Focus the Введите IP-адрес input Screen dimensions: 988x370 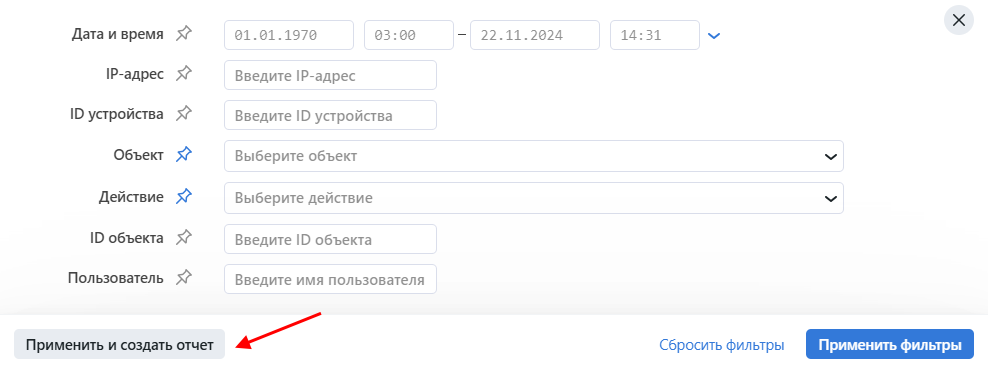point(330,75)
